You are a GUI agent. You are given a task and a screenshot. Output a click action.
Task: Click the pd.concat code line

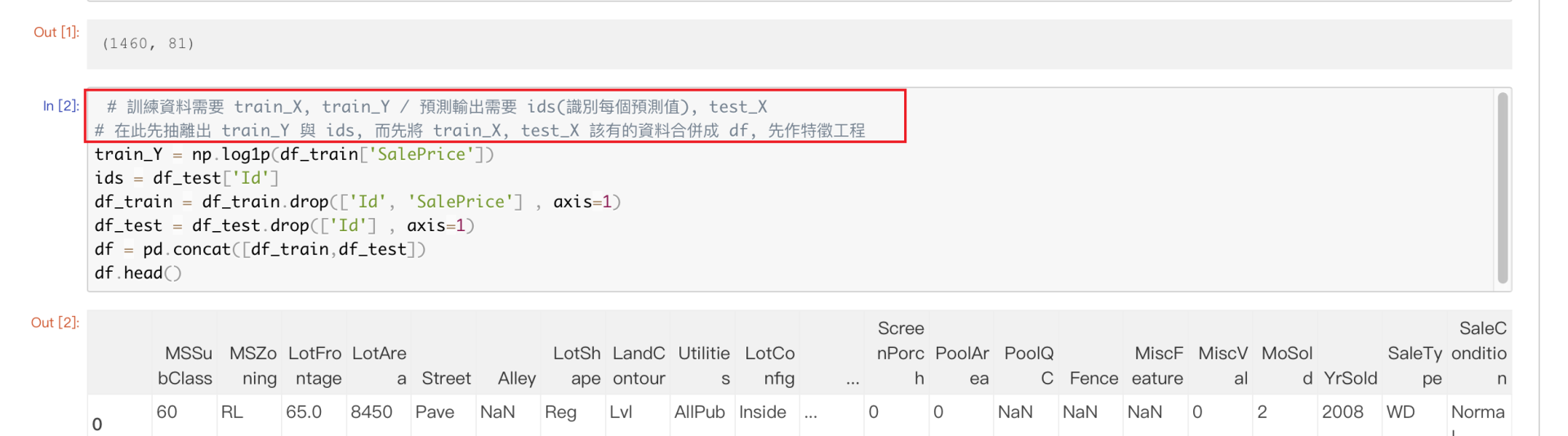(x=260, y=249)
